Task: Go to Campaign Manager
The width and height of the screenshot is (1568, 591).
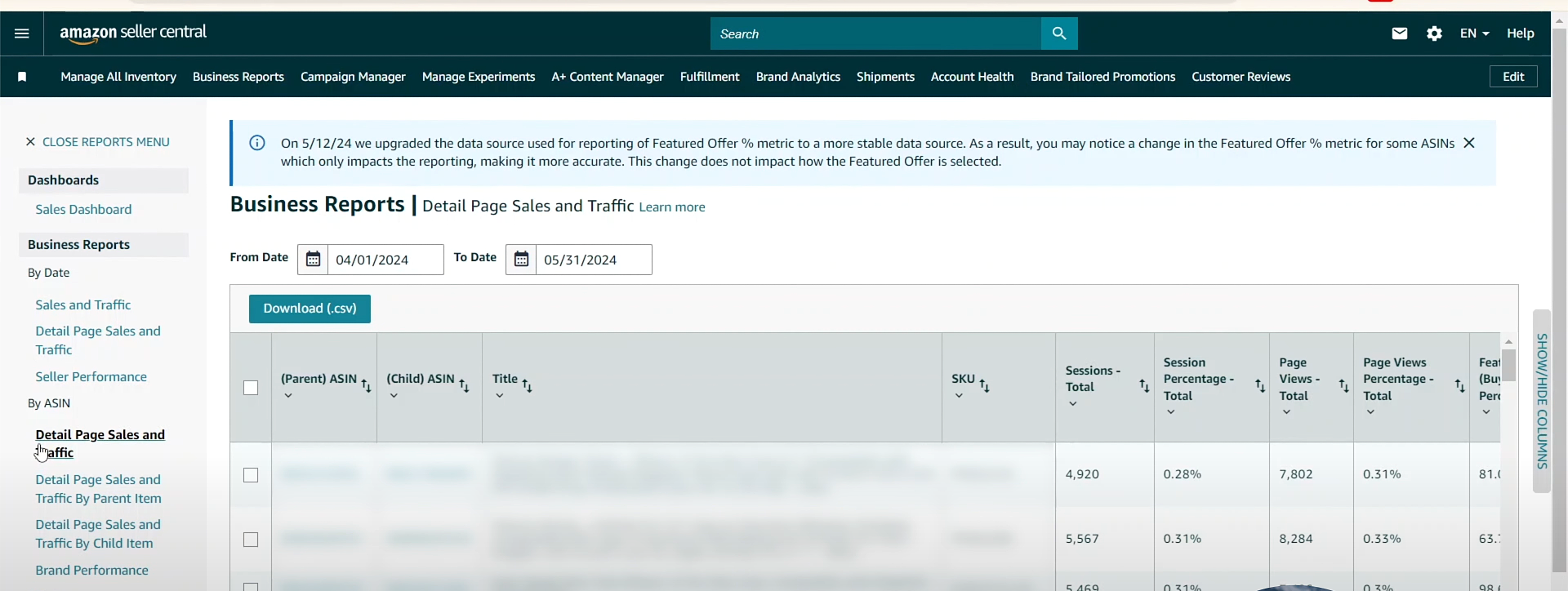Action: (x=353, y=77)
